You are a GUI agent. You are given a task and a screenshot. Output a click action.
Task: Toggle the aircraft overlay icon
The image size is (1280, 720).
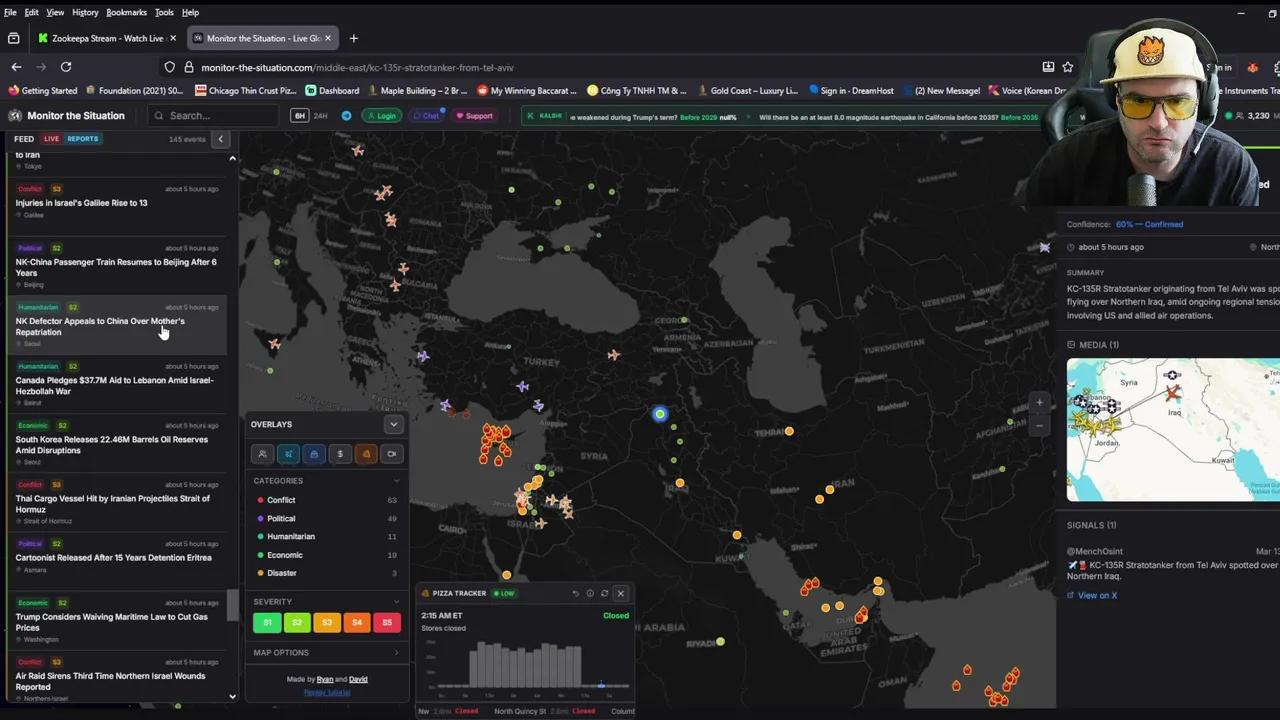click(x=288, y=454)
